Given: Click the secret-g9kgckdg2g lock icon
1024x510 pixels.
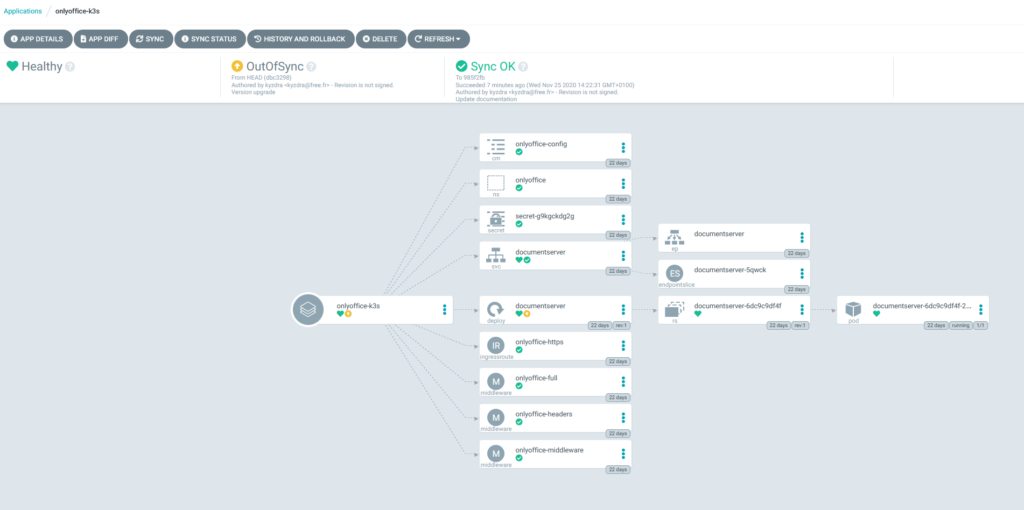Looking at the screenshot, I should [x=496, y=219].
